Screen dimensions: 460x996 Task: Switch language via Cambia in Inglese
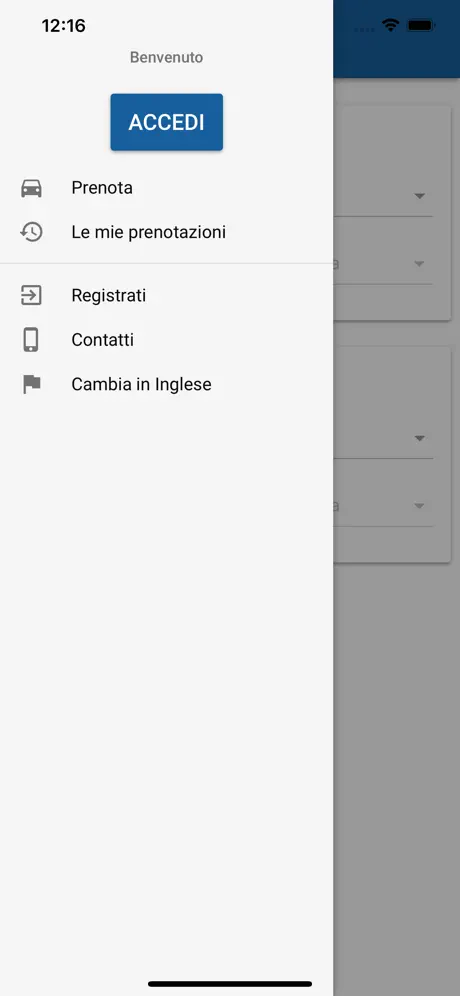coord(166,384)
